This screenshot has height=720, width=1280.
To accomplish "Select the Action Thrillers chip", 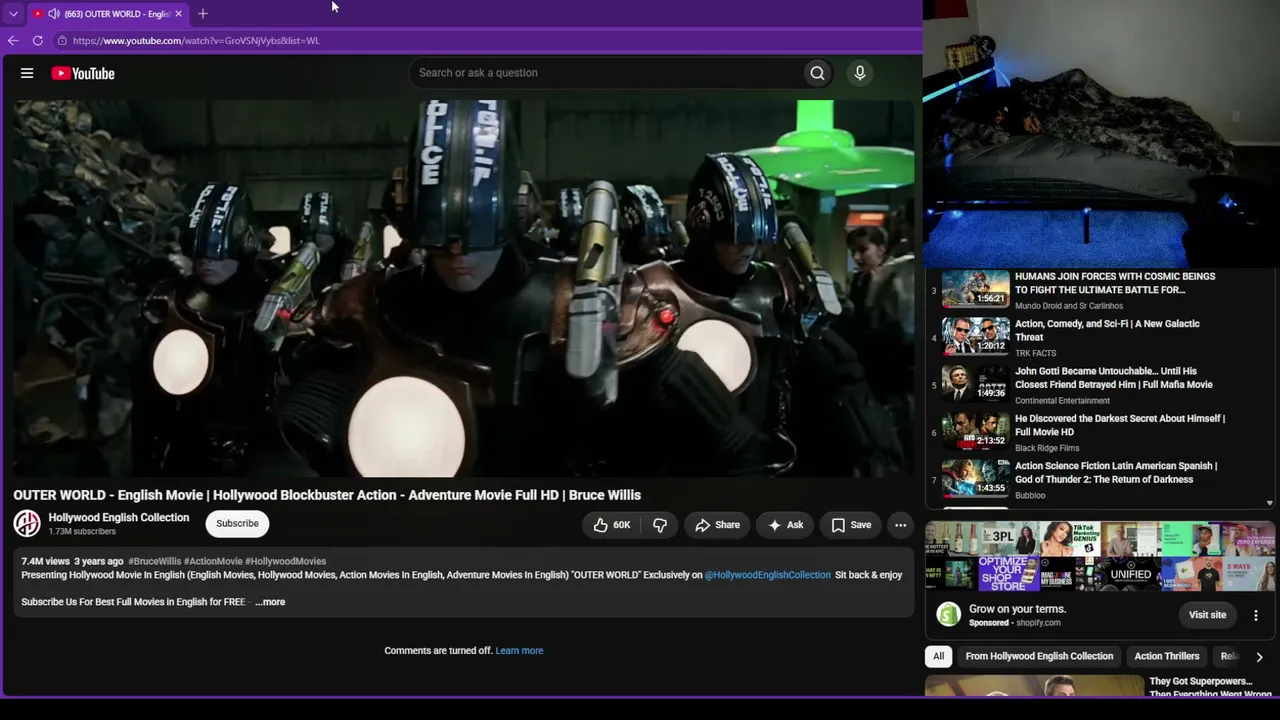I will pos(1166,657).
